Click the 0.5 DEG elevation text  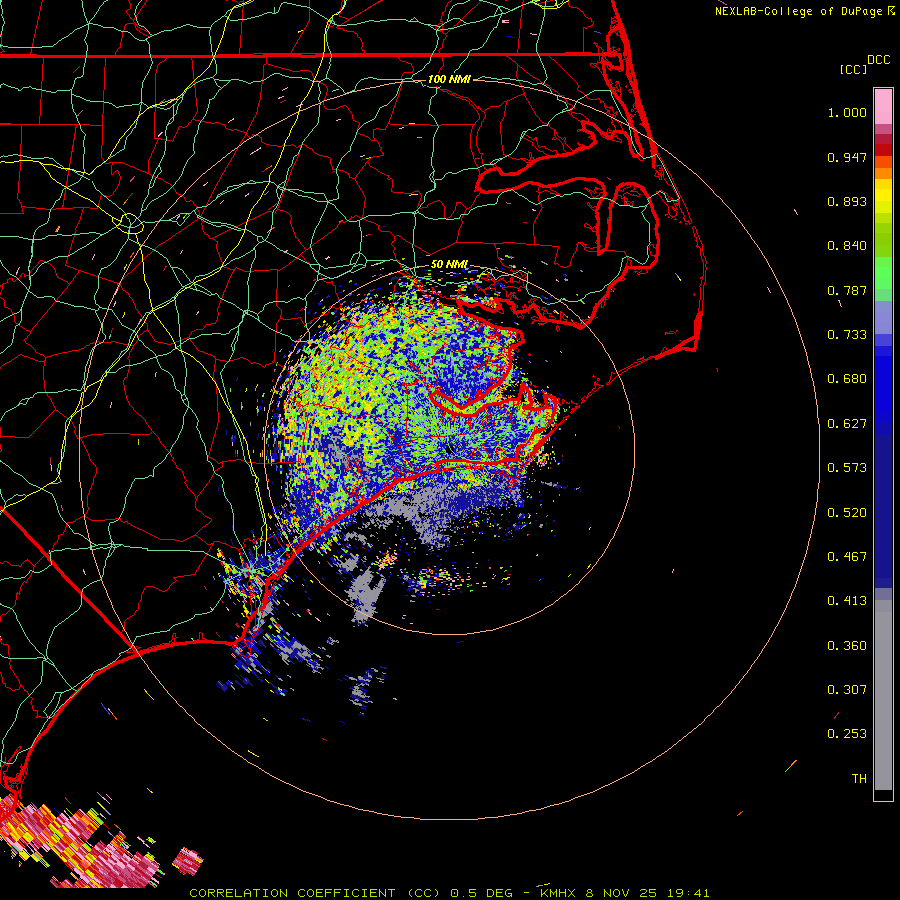[481, 893]
